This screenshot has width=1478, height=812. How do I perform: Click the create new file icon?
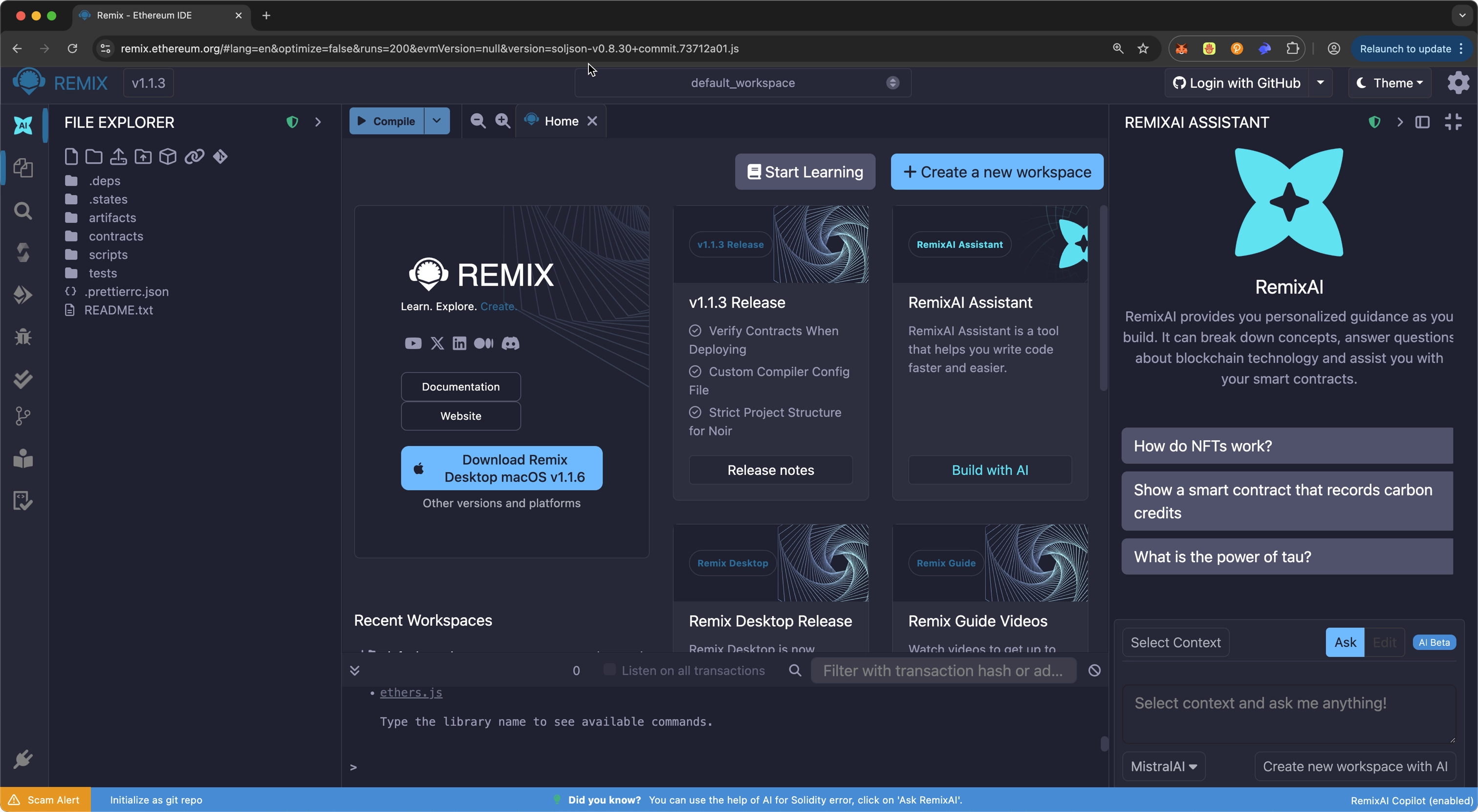(71, 156)
